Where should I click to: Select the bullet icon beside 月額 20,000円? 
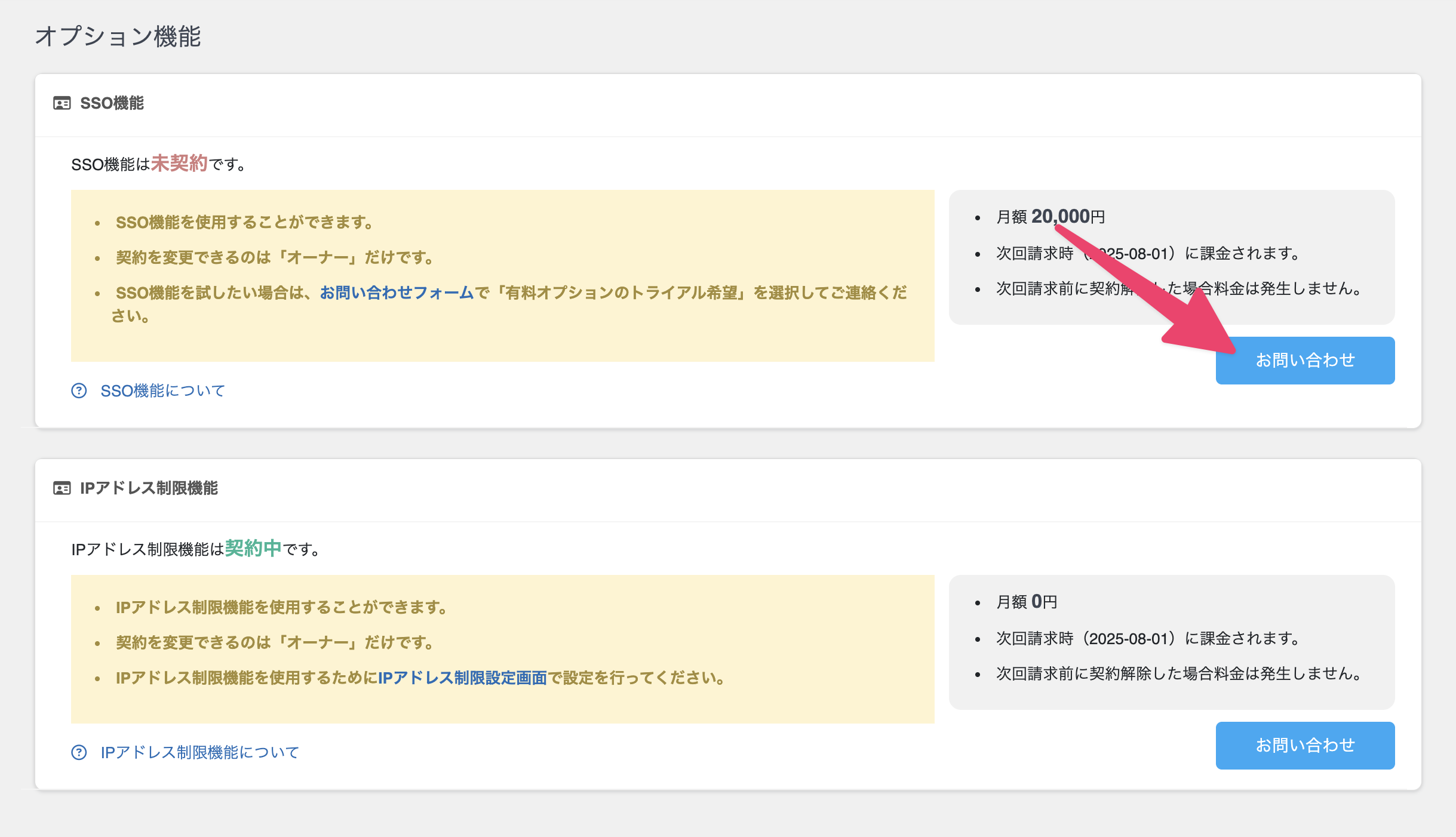978,217
